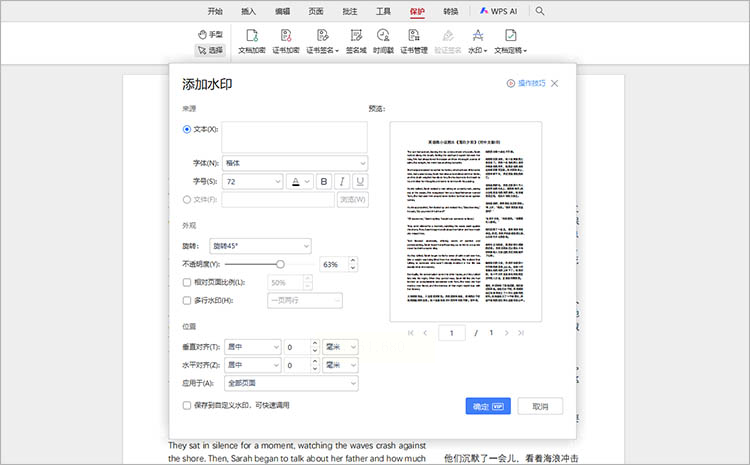Toggle italic for watermark text

(x=341, y=181)
